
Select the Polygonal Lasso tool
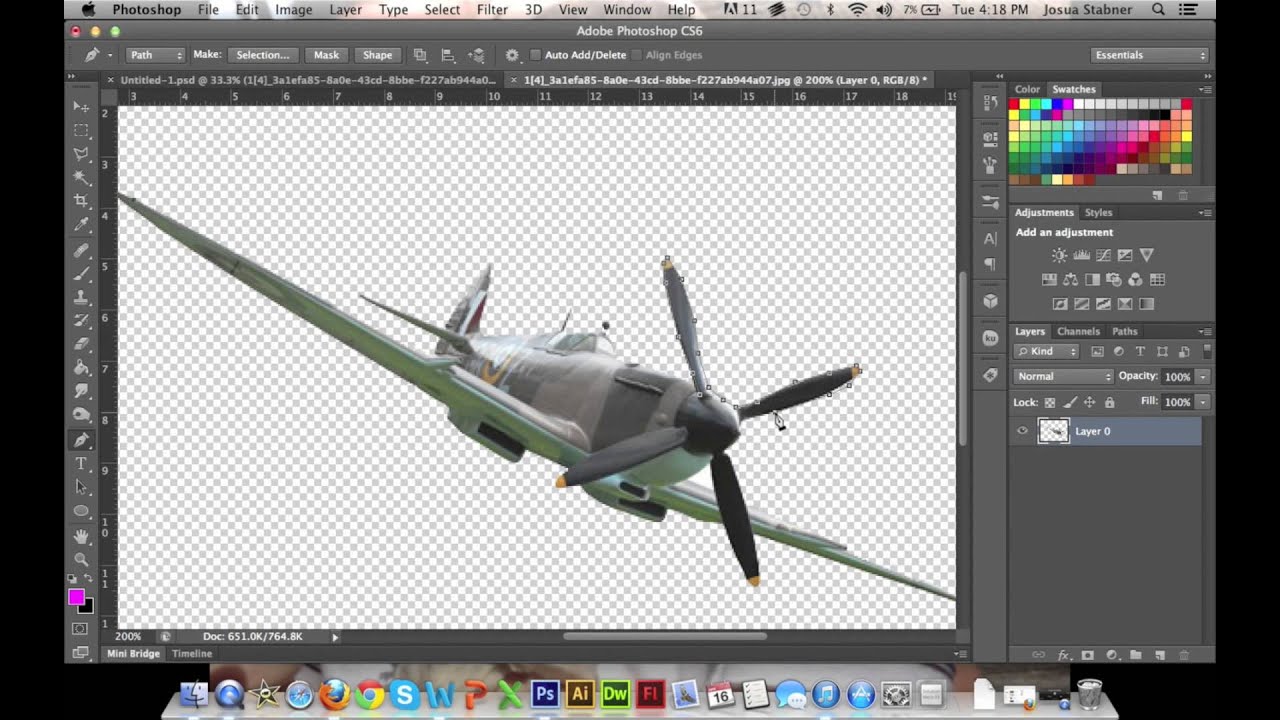81,154
